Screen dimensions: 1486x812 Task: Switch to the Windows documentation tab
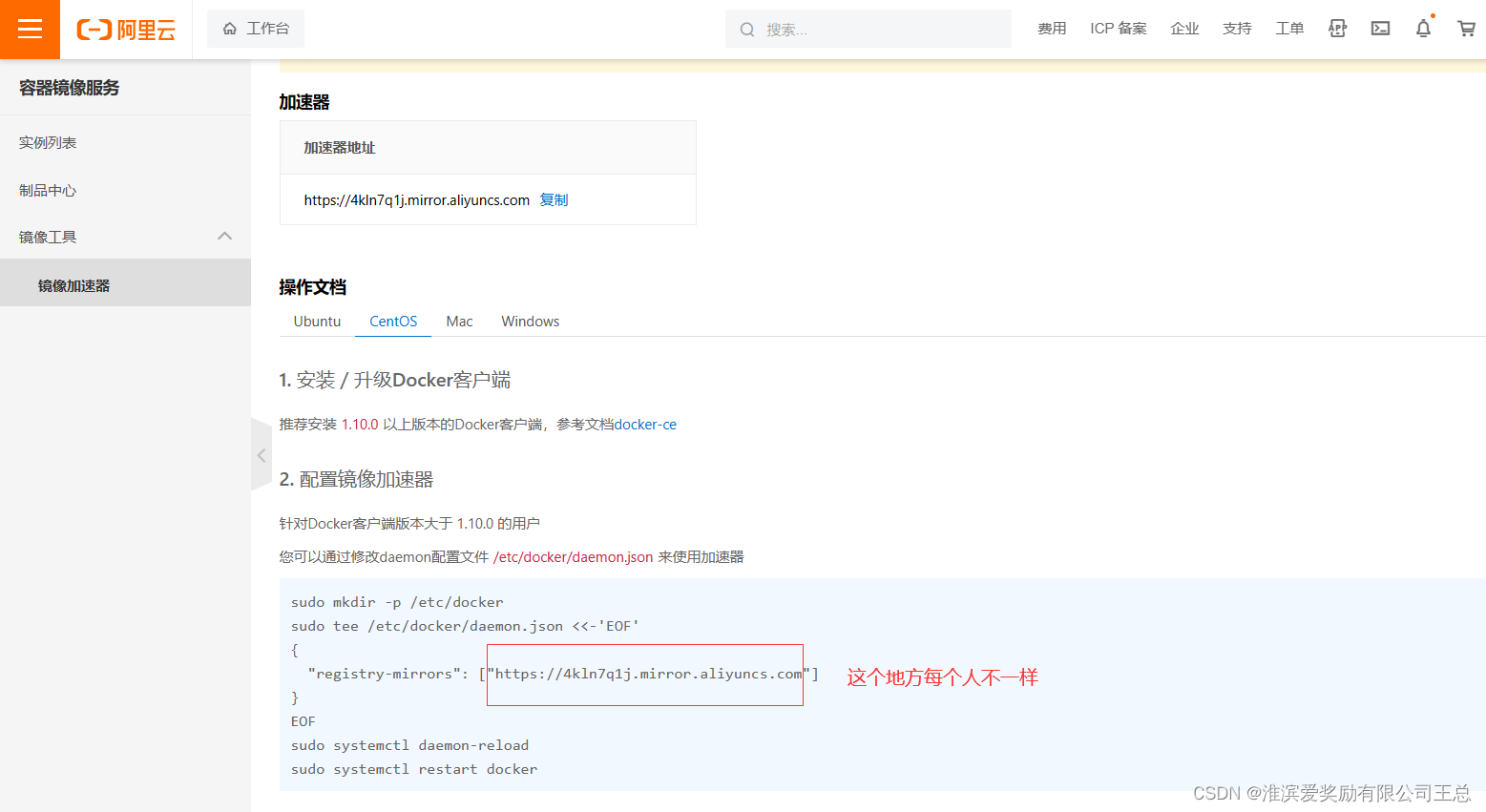click(x=530, y=321)
